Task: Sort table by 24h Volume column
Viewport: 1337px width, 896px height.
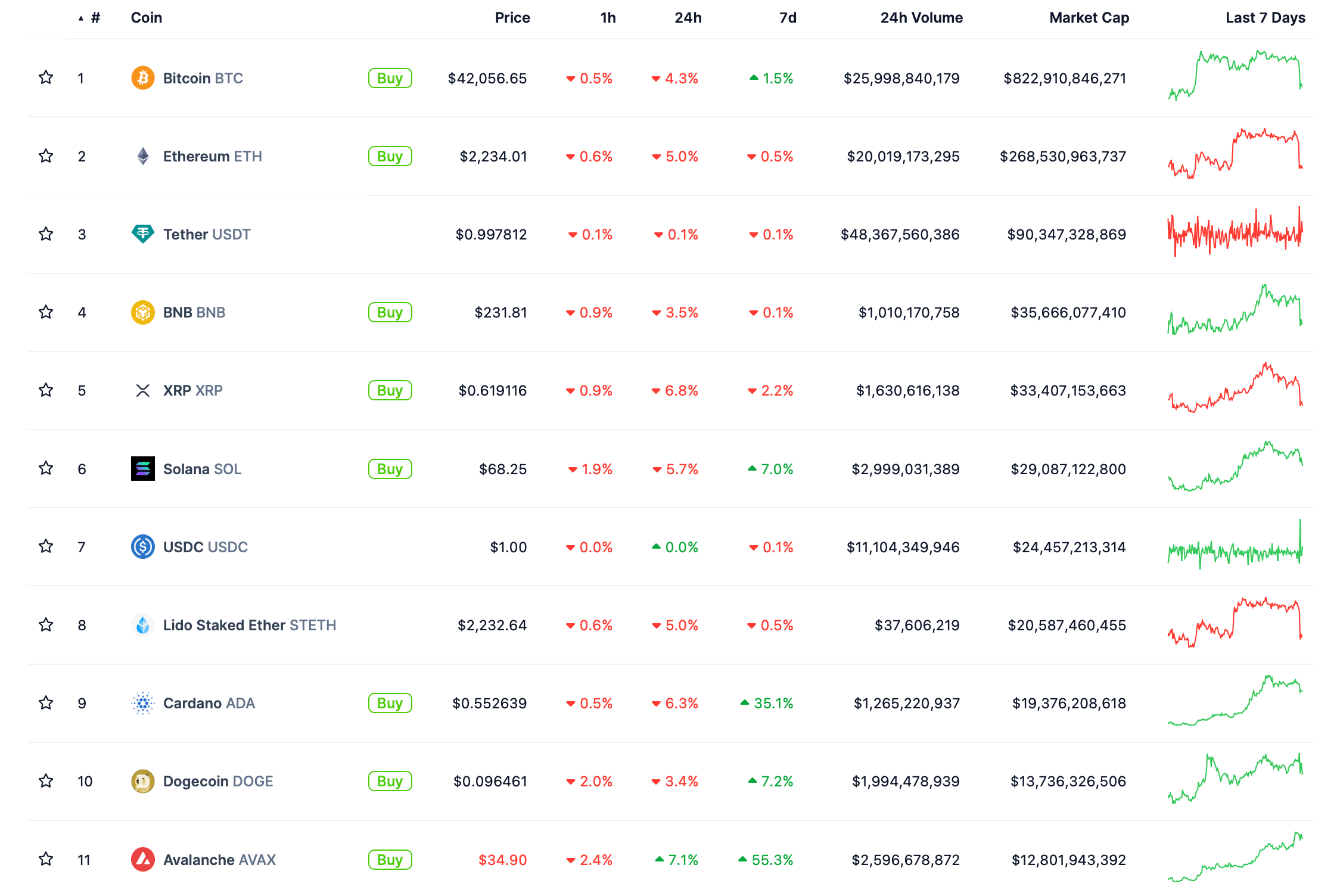Action: 921,18
